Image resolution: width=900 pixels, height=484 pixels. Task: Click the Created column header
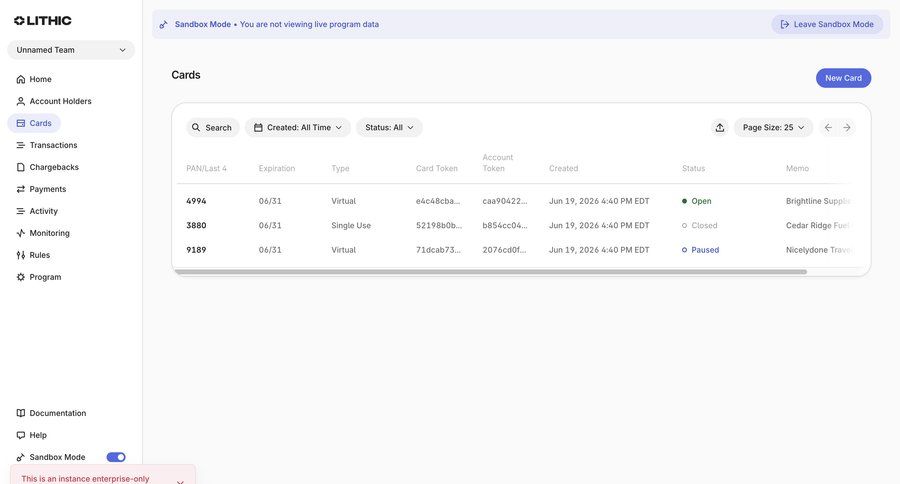click(x=563, y=168)
